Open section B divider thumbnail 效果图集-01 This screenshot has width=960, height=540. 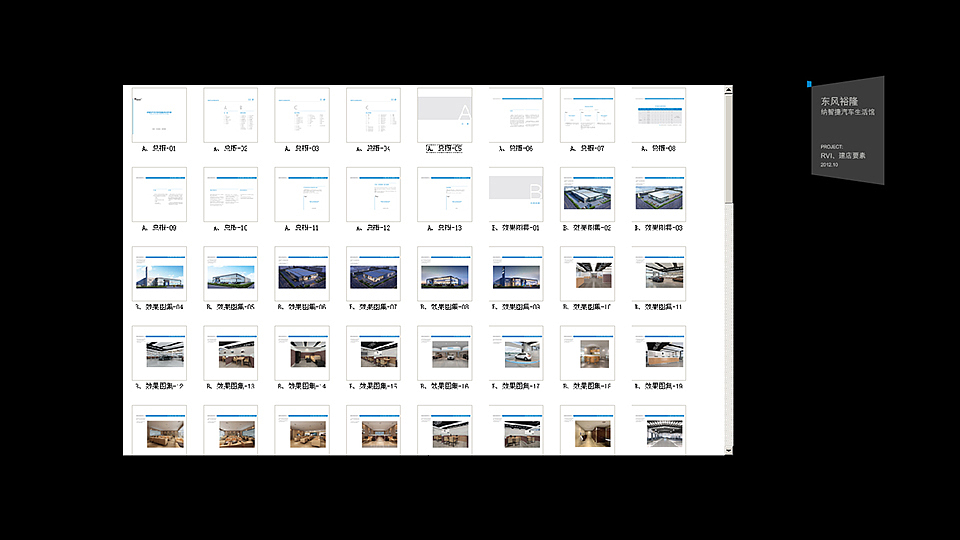pyautogui.click(x=516, y=194)
